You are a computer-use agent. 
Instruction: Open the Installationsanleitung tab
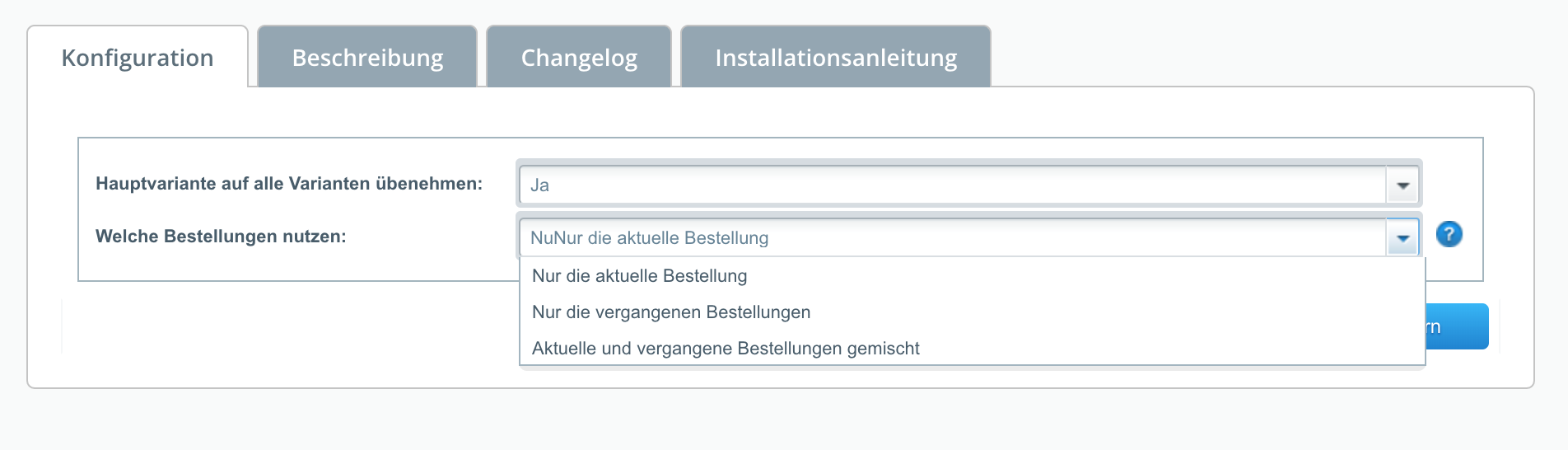[x=836, y=58]
